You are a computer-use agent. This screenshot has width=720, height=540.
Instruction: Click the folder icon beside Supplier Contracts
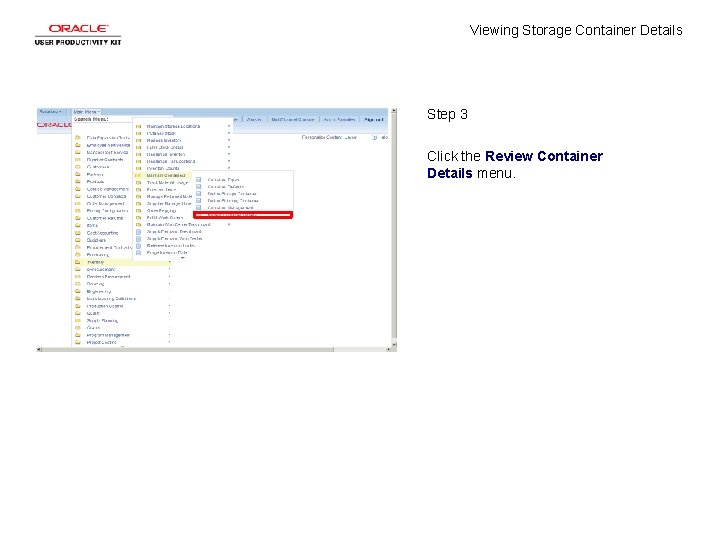pyautogui.click(x=78, y=160)
